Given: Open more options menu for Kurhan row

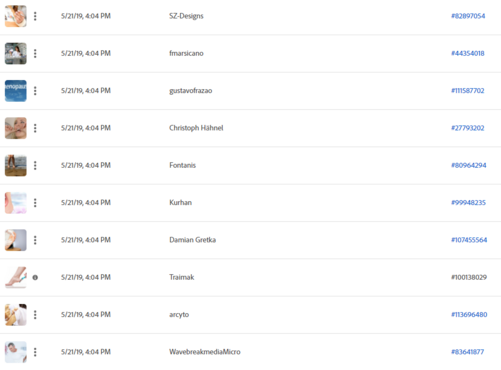Looking at the screenshot, I should point(35,203).
